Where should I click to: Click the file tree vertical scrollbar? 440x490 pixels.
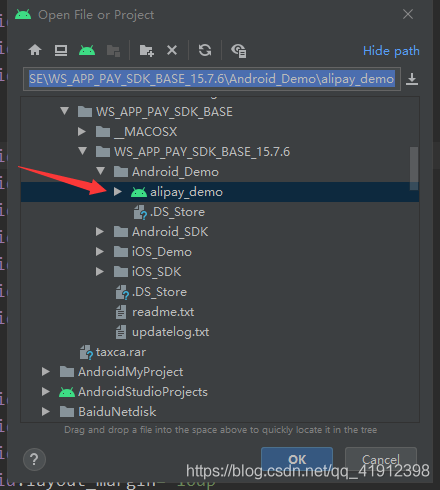tap(414, 169)
